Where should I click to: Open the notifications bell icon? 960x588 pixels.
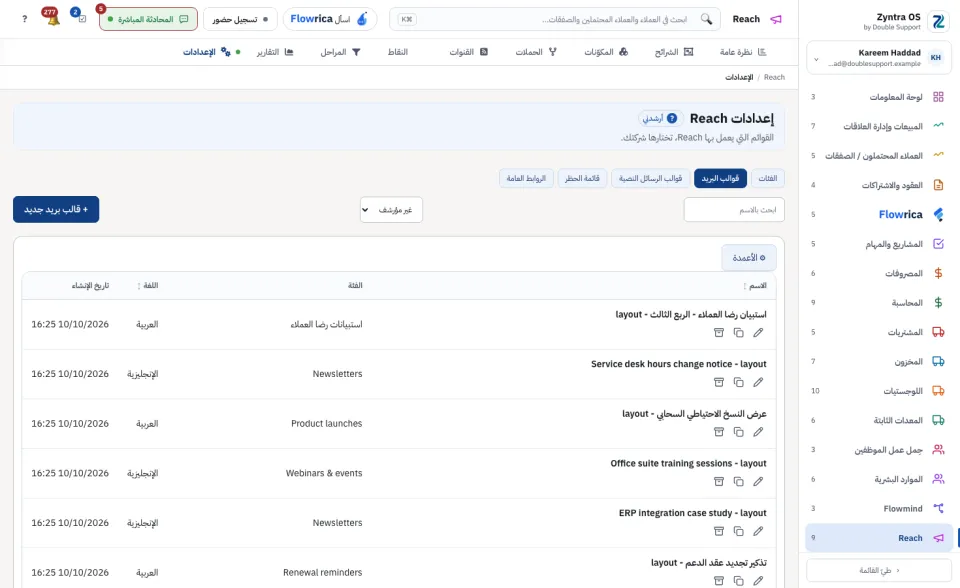[53, 18]
